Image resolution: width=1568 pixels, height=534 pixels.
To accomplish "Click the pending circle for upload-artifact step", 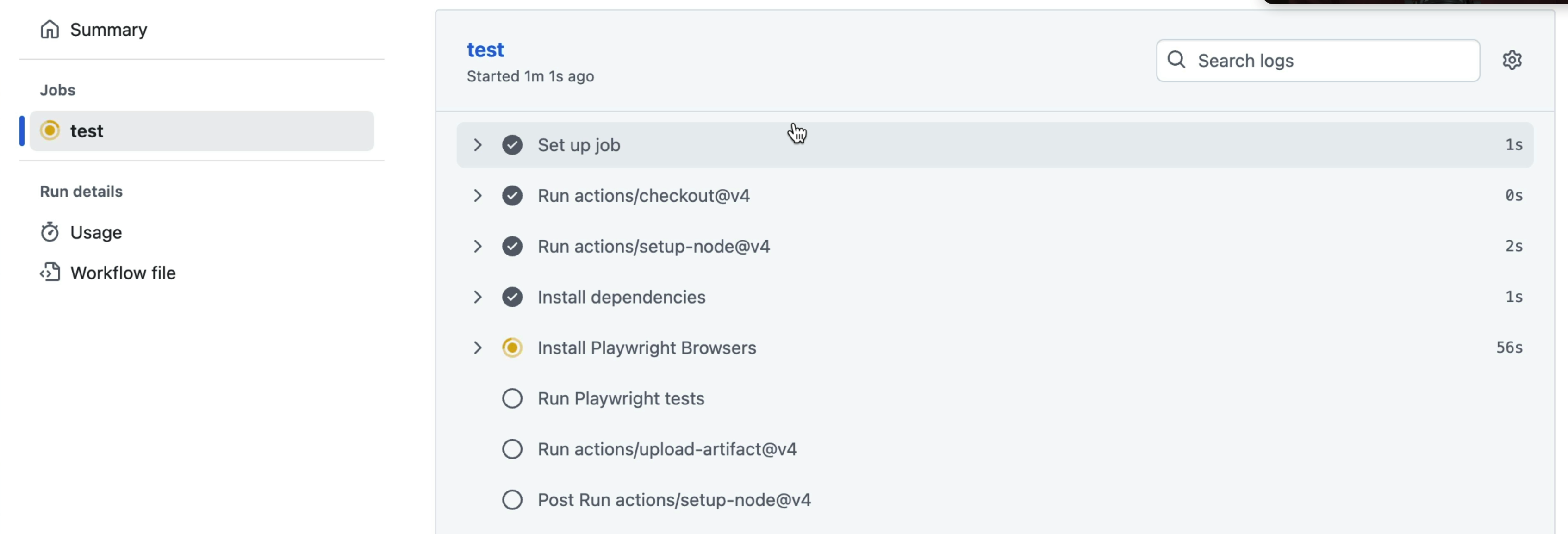I will 512,449.
